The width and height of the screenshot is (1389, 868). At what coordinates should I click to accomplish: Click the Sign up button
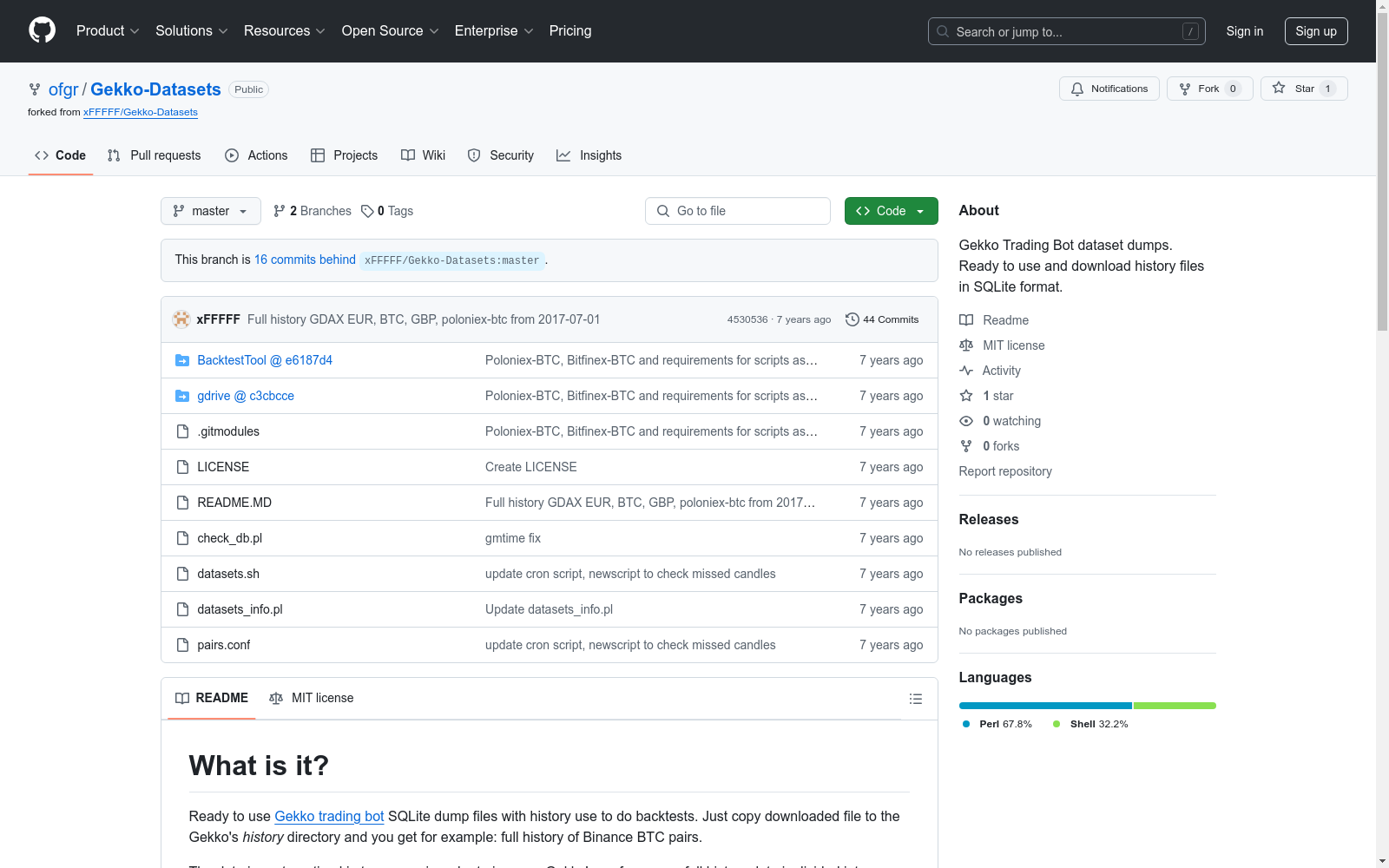click(x=1316, y=31)
